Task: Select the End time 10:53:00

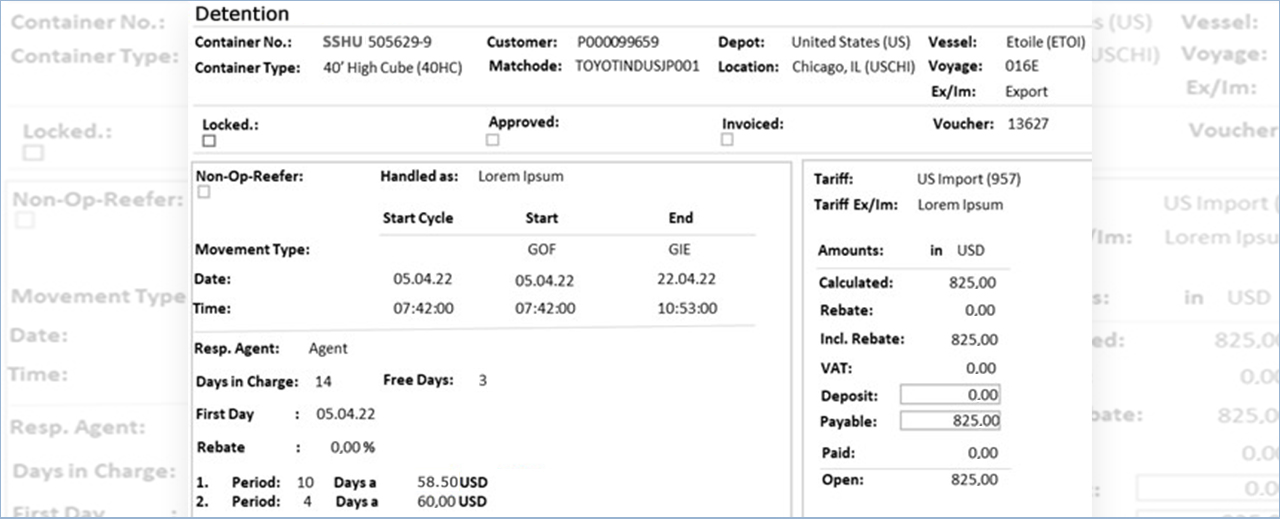Action: [686, 309]
